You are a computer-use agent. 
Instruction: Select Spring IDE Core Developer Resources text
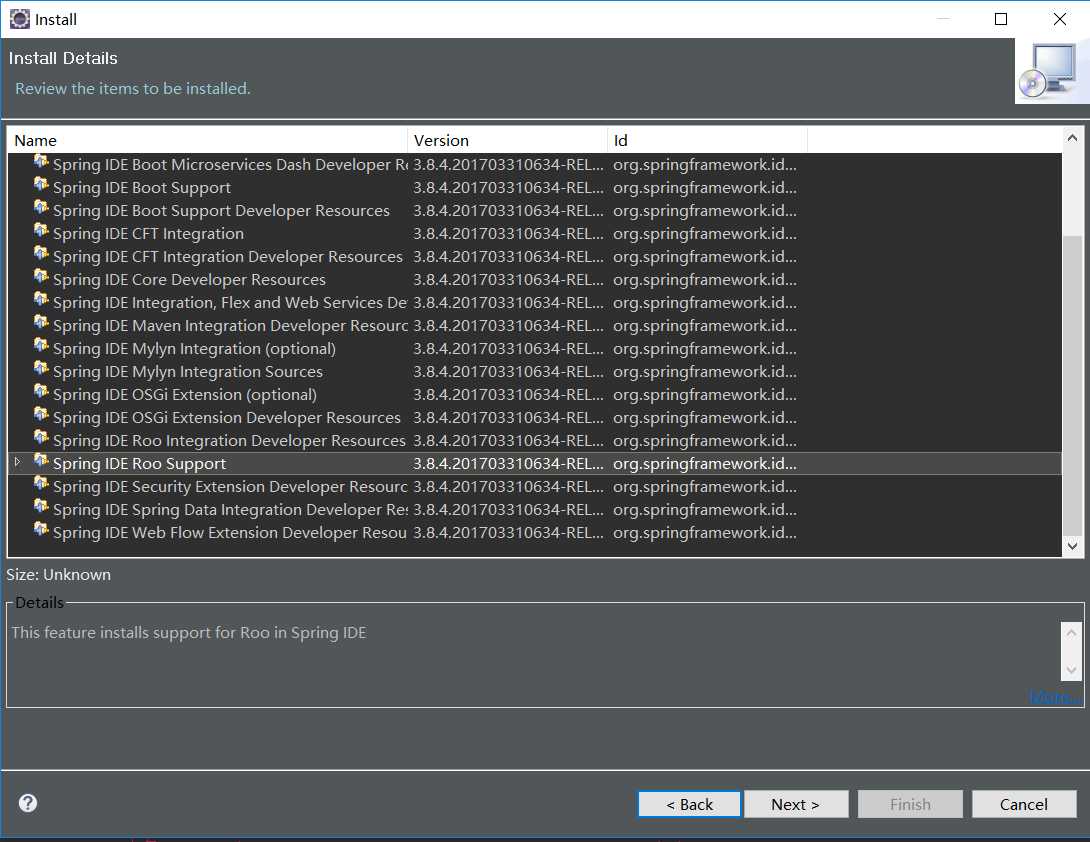click(189, 280)
